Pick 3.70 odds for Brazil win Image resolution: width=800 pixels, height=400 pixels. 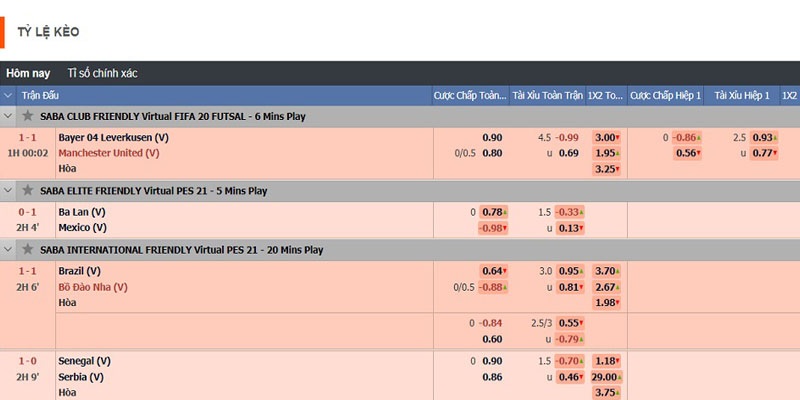605,271
